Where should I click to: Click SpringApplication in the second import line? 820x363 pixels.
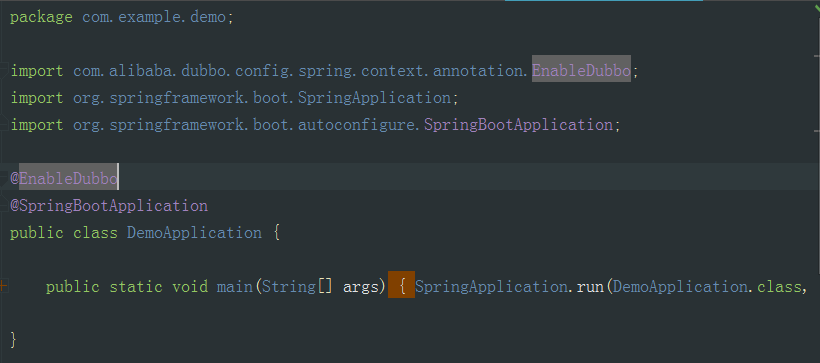tap(374, 97)
